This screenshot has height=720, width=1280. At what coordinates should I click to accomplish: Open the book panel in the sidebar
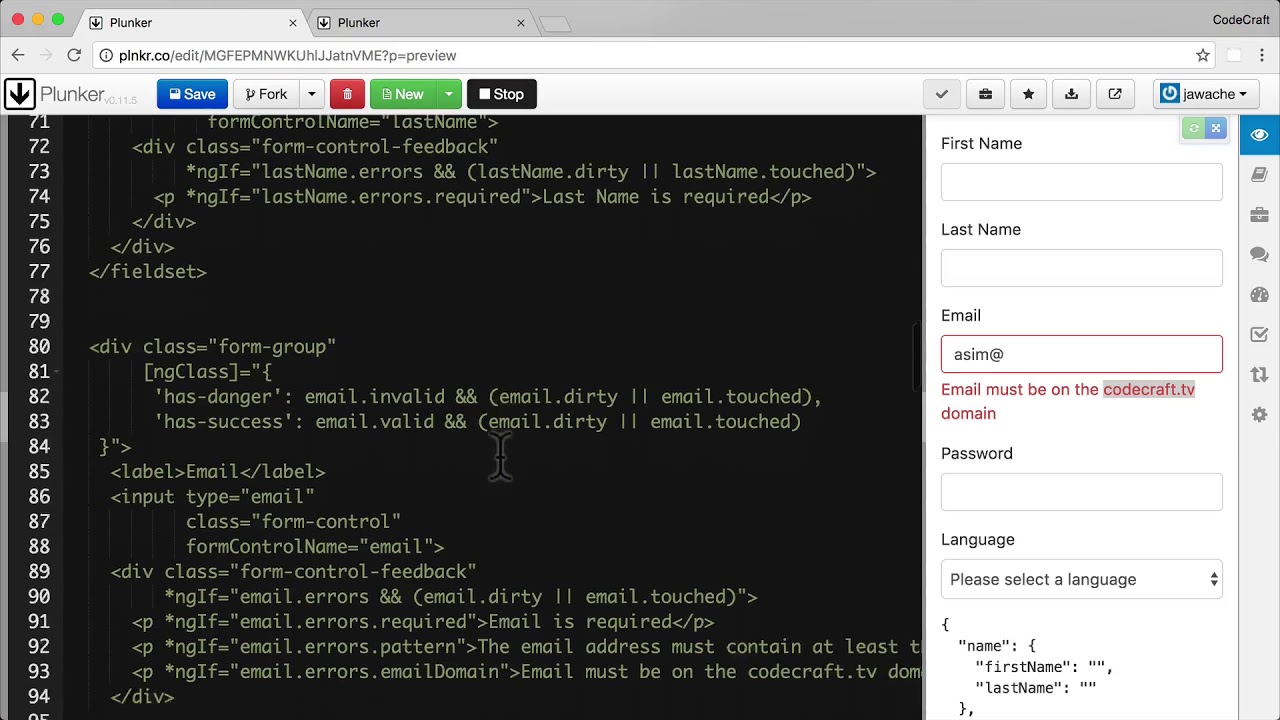pos(1259,175)
